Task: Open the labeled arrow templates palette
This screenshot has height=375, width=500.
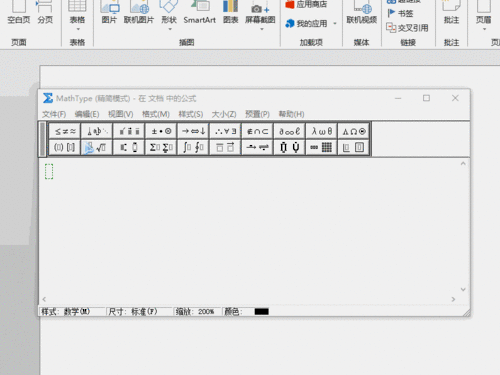Action: (258, 147)
